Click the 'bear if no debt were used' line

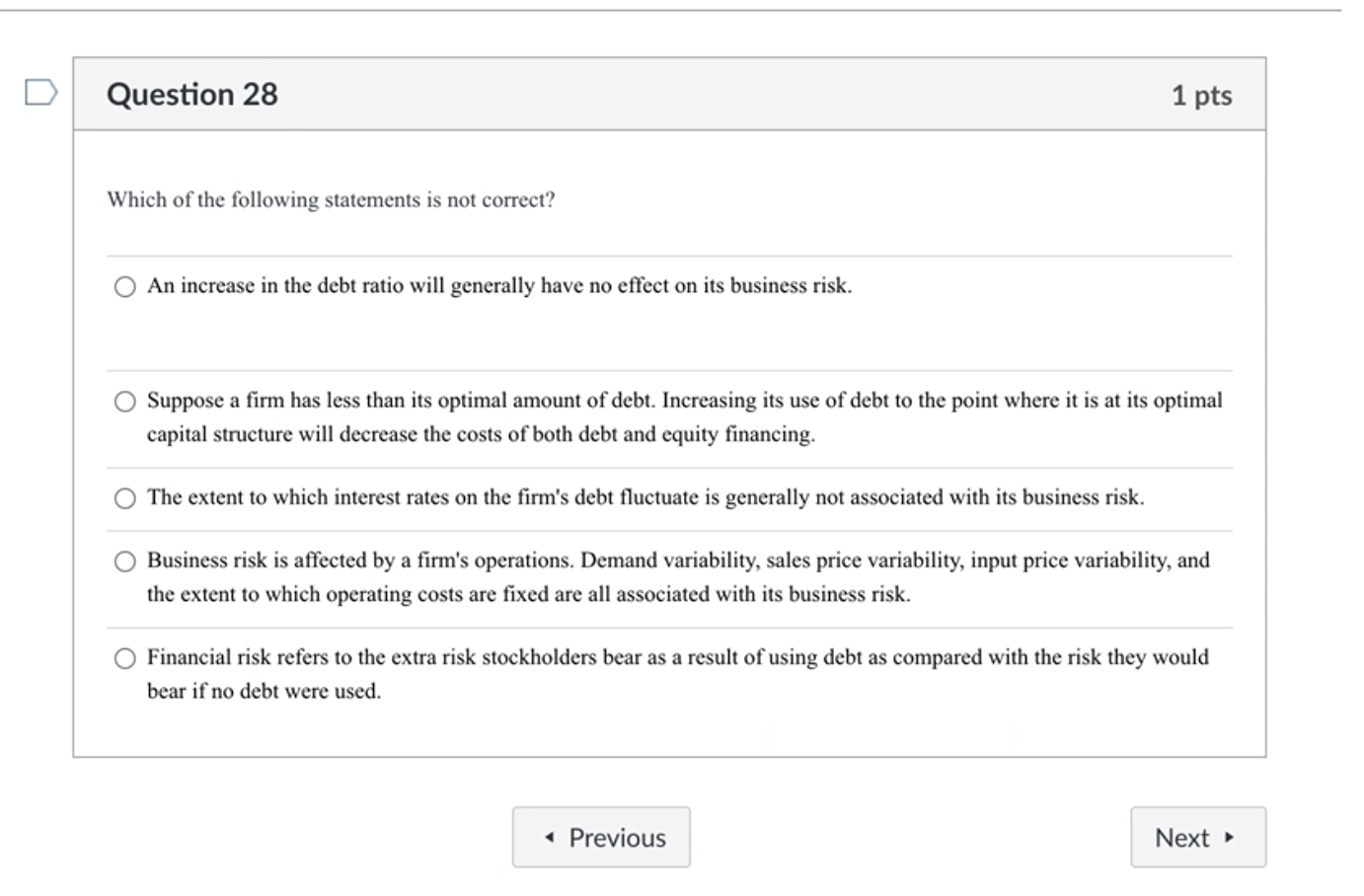pyautogui.click(x=264, y=692)
